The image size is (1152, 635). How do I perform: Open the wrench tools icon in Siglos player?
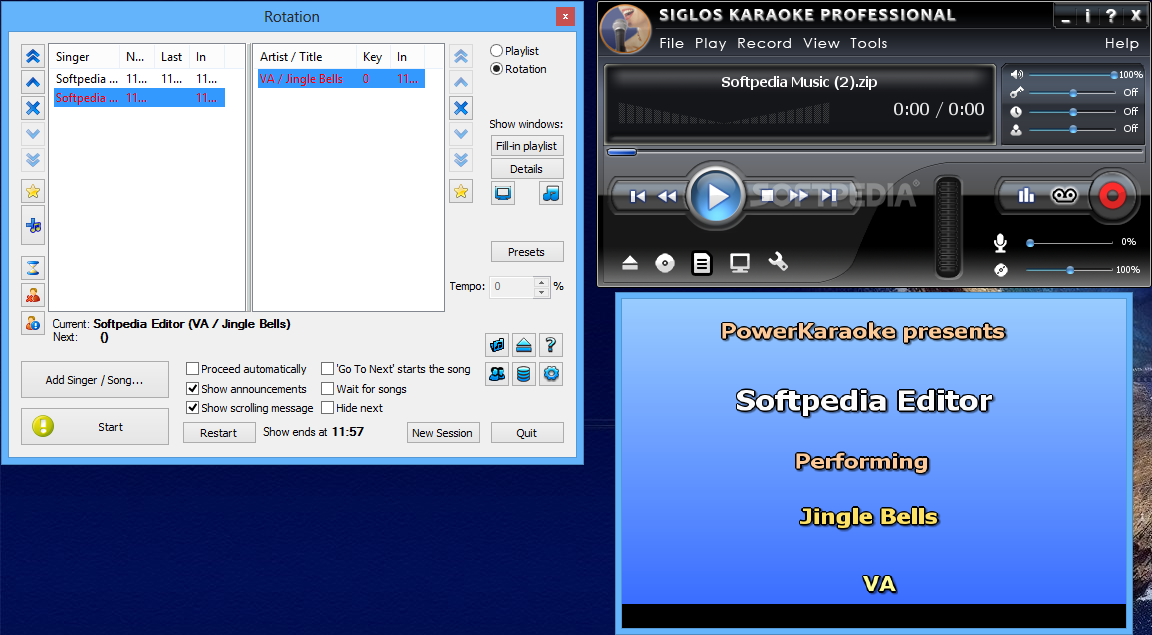(778, 262)
